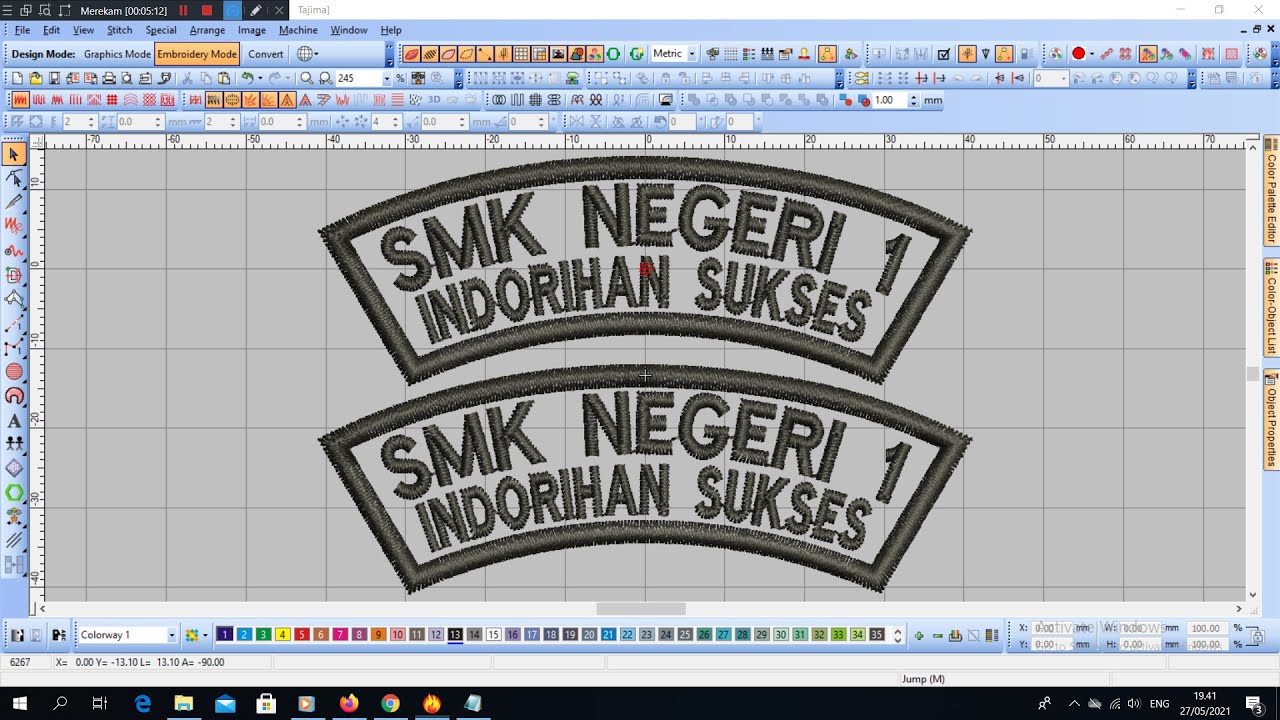Click the 3D satin stitch icon
The width and height of the screenshot is (1280, 720).
(x=434, y=100)
